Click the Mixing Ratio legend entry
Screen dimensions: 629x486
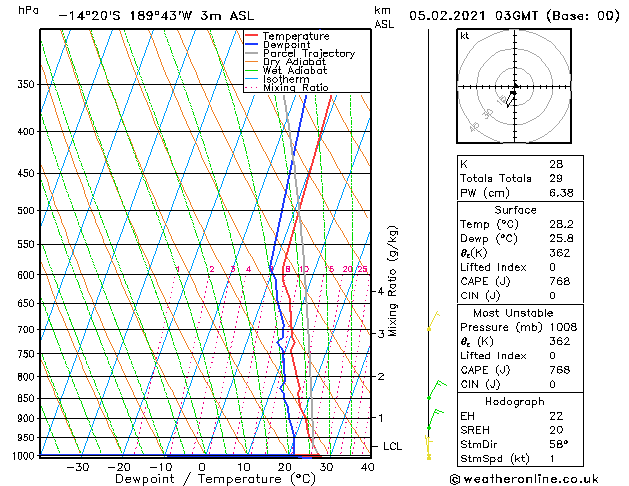pos(295,88)
